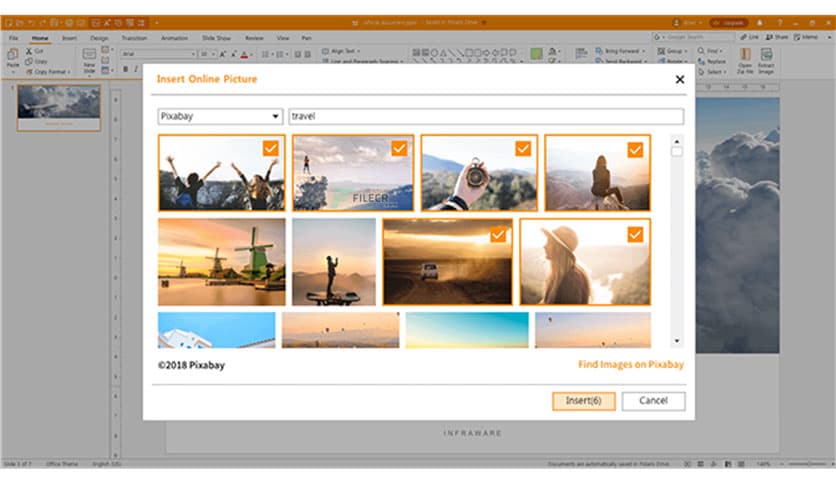836x484 pixels.
Task: Uncheck the woman sitting on rock checkbox
Action: [x=635, y=150]
